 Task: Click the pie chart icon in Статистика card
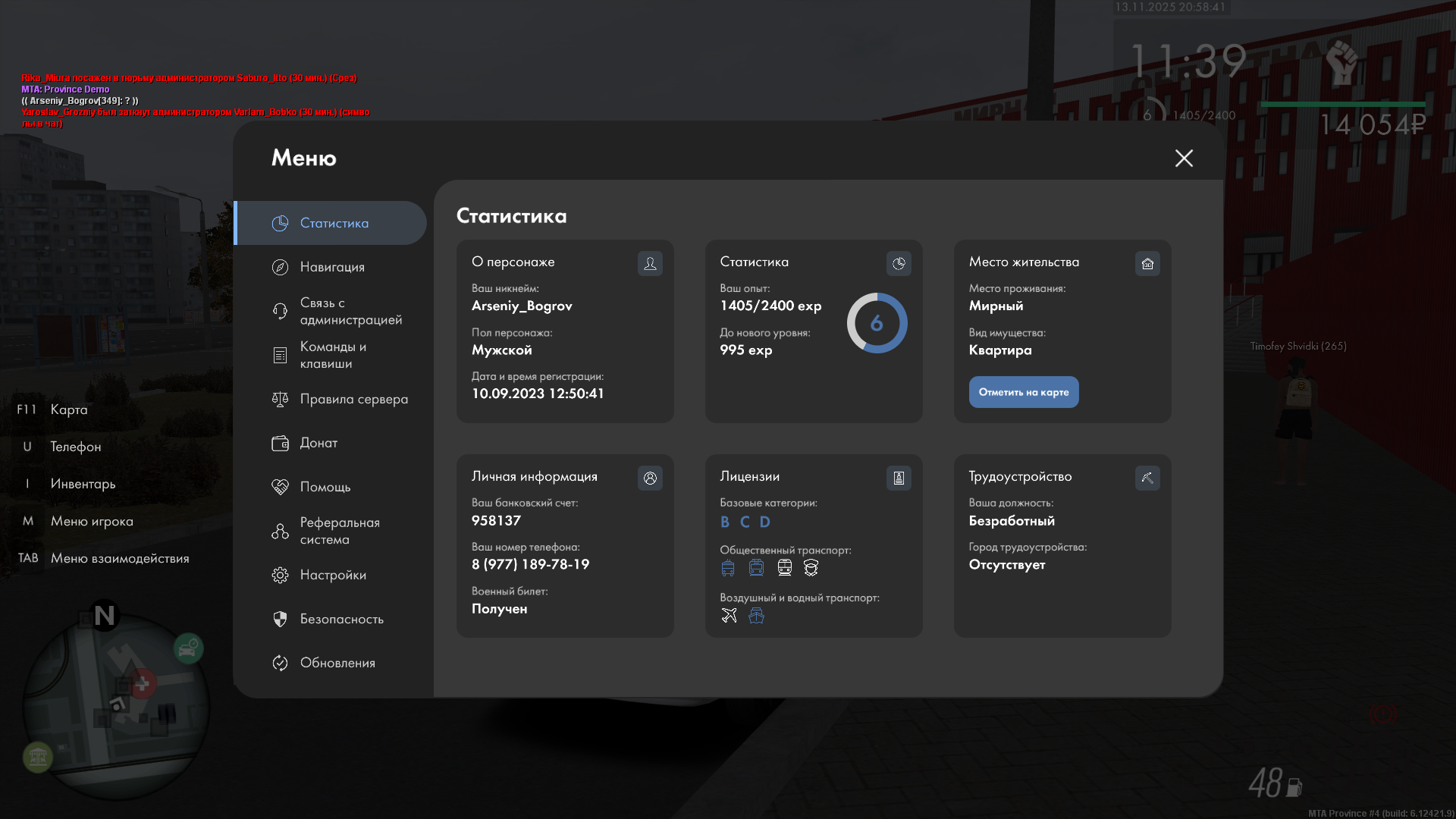coord(899,263)
